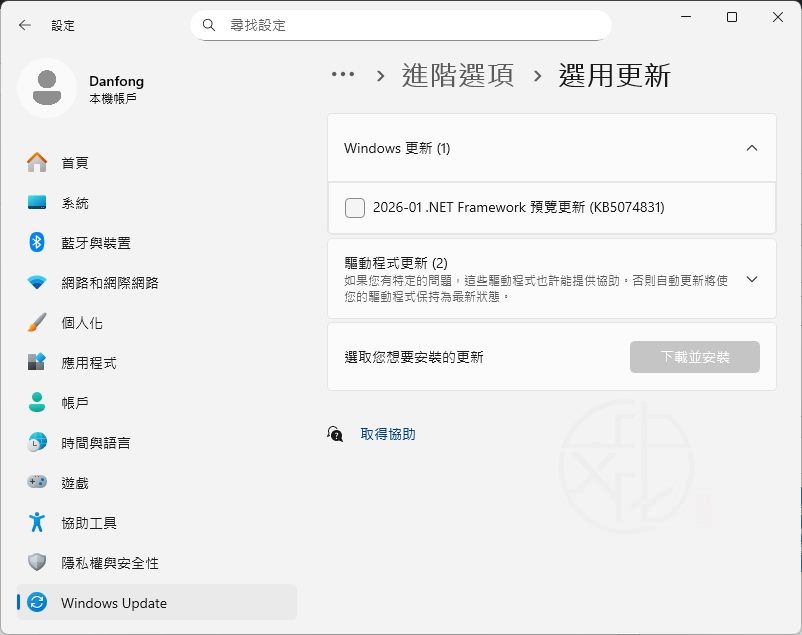The width and height of the screenshot is (802, 635).
Task: Click the 本機帳戶 text under Danfong
Action: point(113,98)
